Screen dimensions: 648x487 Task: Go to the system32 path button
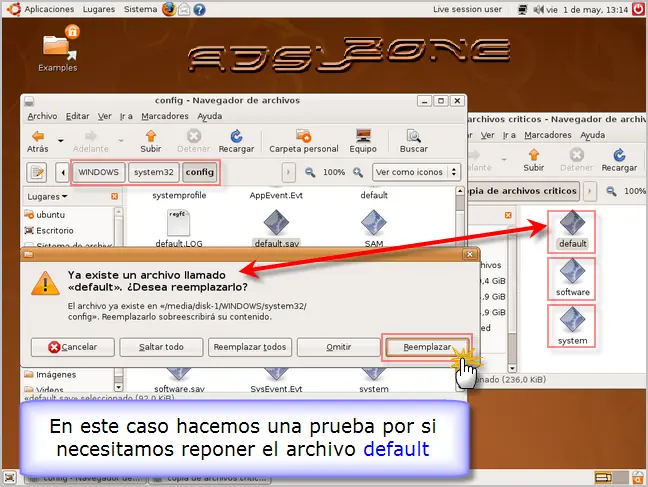pyautogui.click(x=153, y=172)
